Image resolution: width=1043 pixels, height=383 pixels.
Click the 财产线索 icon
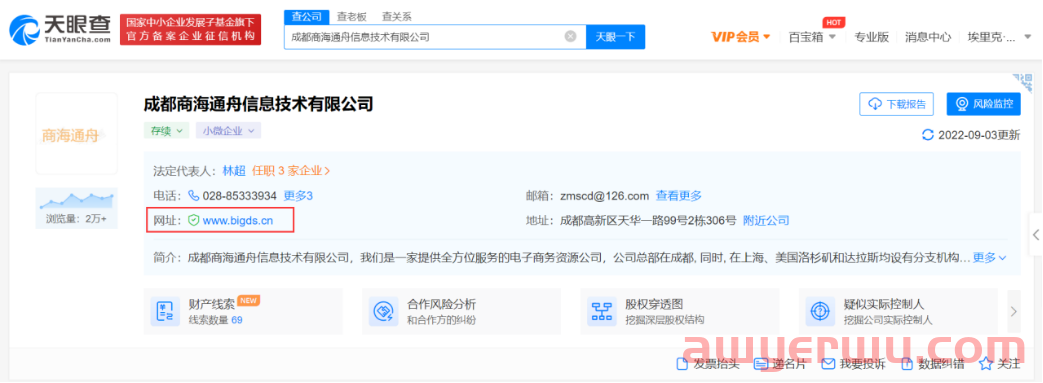[x=165, y=311]
